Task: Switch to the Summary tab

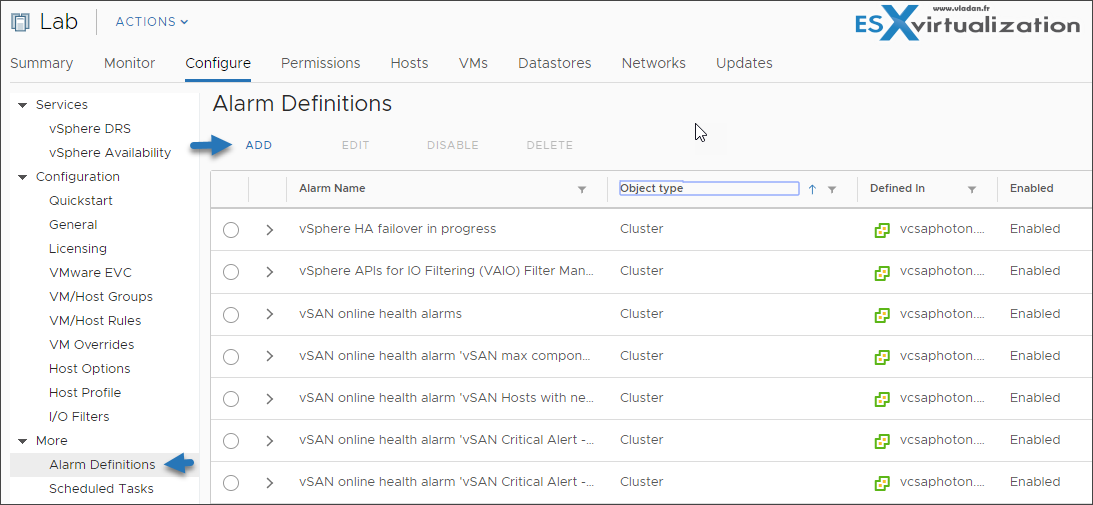Action: point(41,63)
